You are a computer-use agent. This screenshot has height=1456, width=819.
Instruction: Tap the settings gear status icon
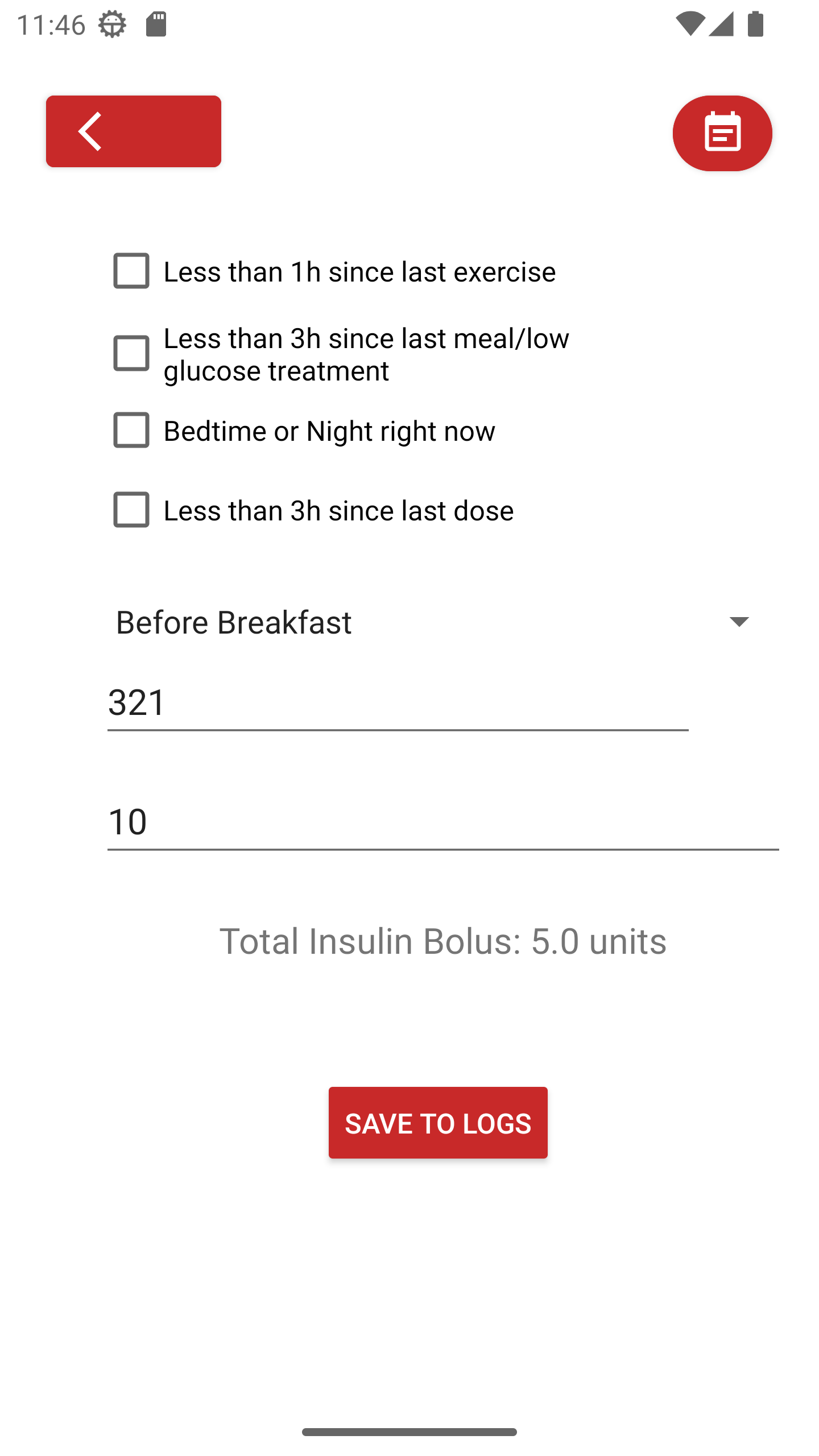tap(112, 24)
